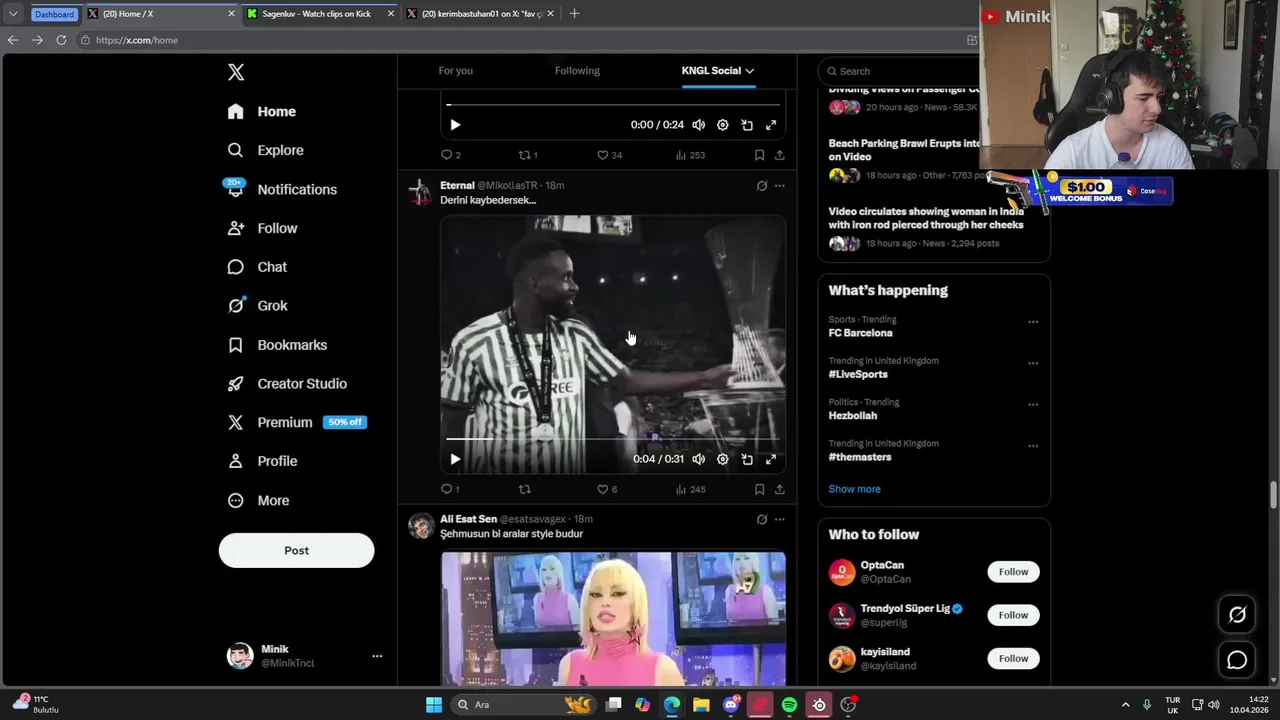This screenshot has width=1280, height=720.
Task: Open FC Barcelona trend options
Action: [1033, 322]
